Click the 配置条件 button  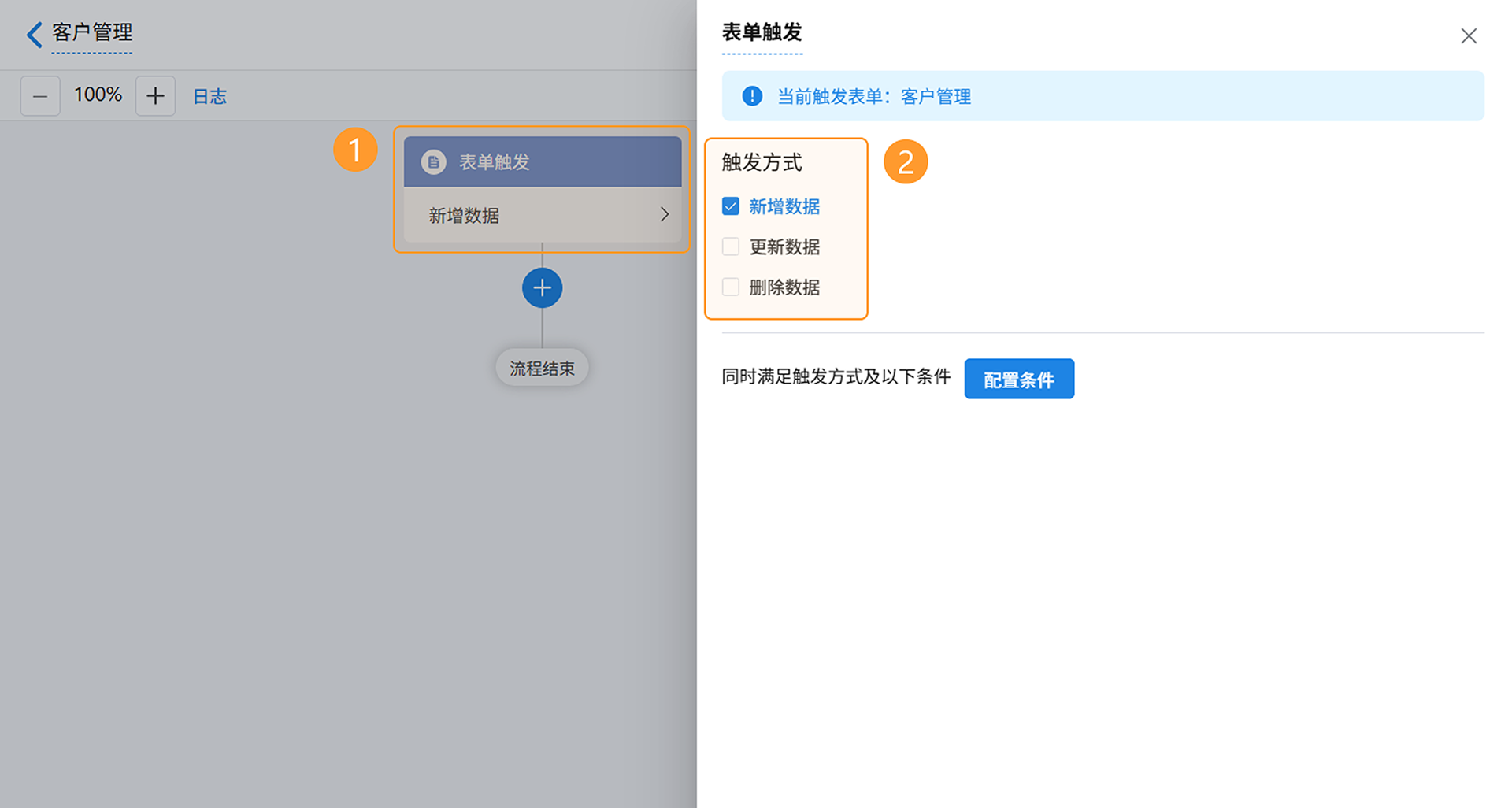coord(1019,379)
